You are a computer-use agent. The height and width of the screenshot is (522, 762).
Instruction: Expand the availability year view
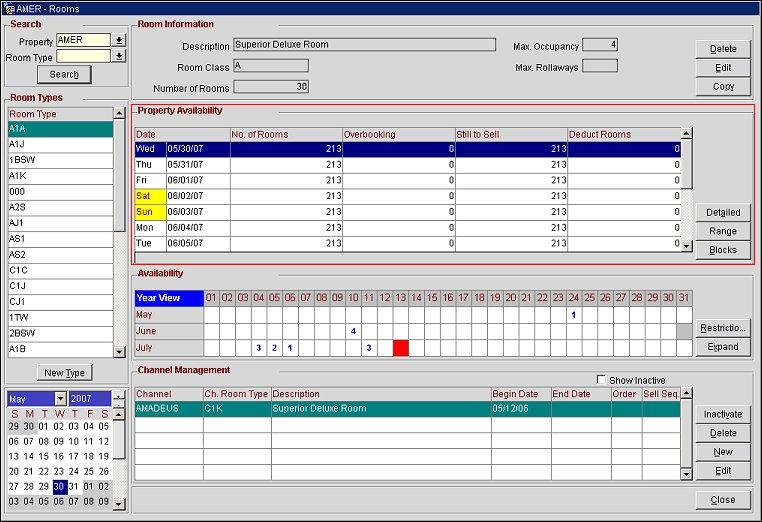[723, 347]
